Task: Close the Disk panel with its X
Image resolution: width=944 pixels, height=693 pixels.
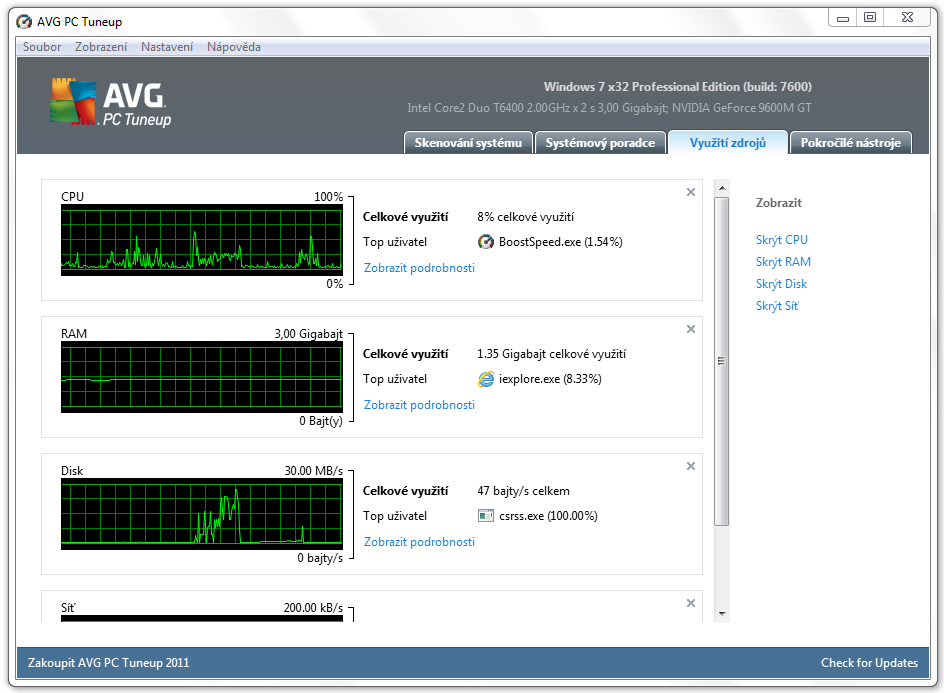Action: pos(691,466)
